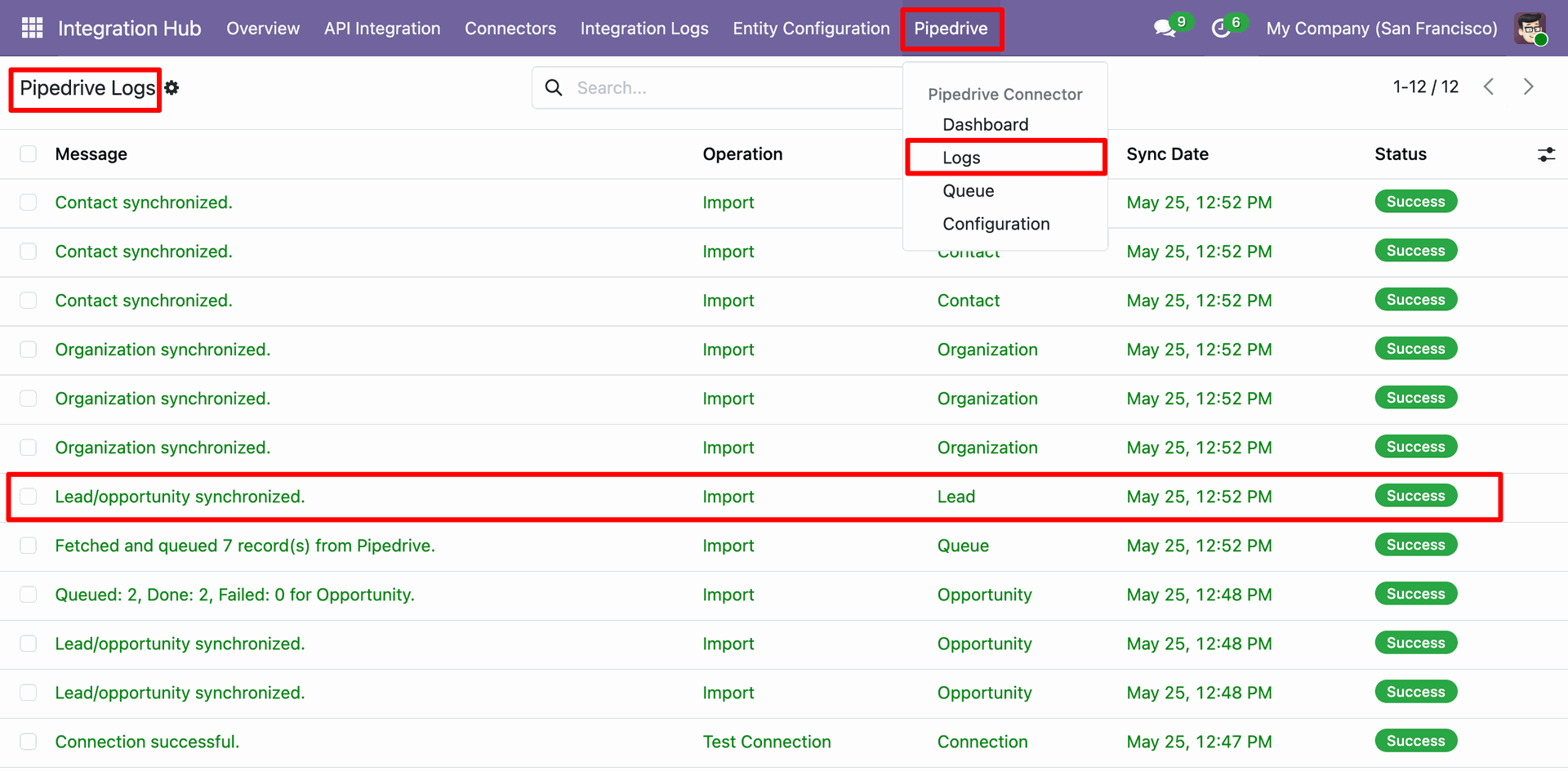This screenshot has width=1568, height=771.
Task: Click the 1-12 / 12 pager counter
Action: 1425,87
